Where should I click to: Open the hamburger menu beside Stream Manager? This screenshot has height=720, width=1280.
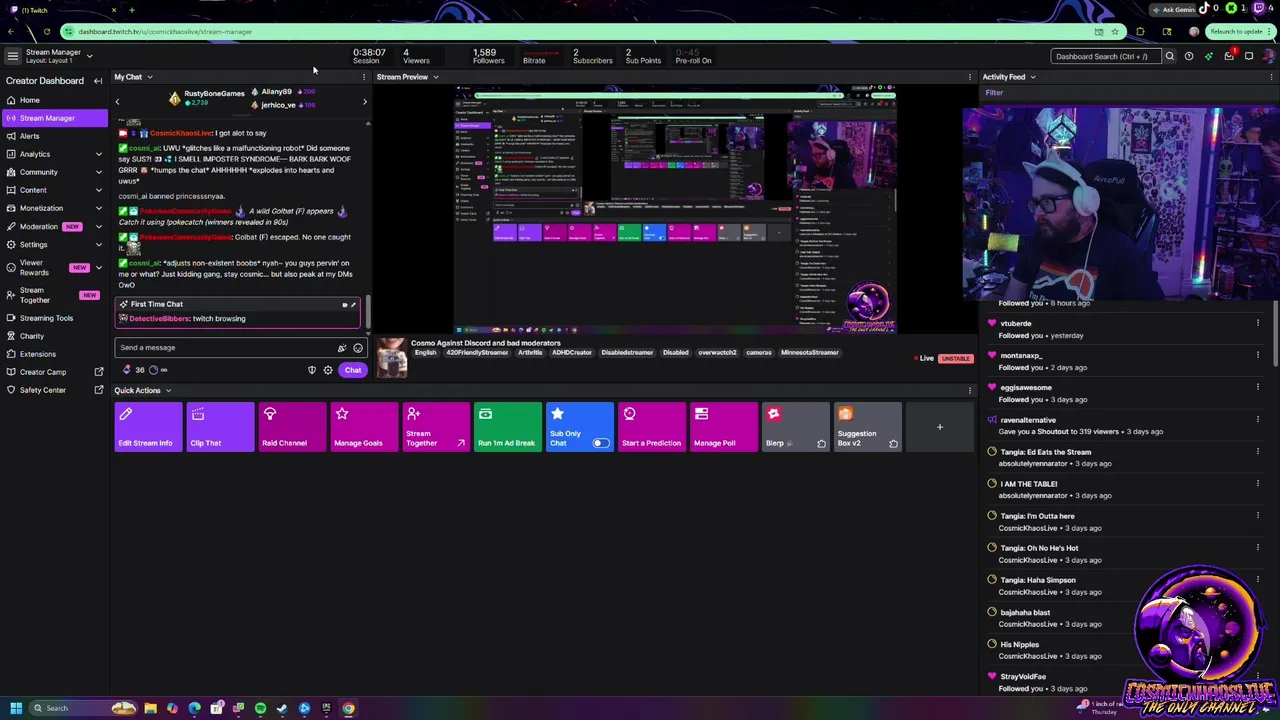click(x=12, y=56)
